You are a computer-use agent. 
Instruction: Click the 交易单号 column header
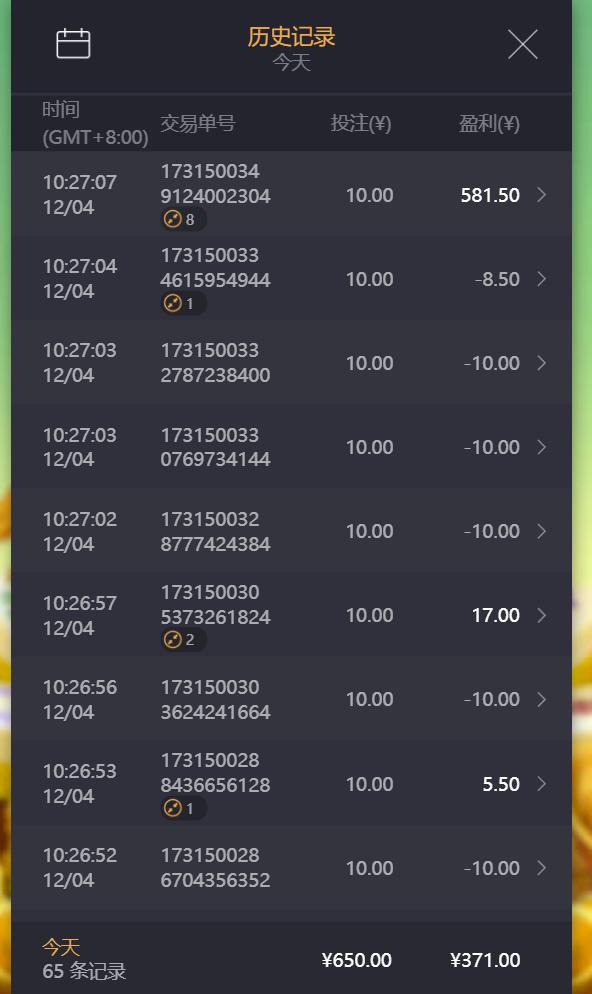[198, 123]
